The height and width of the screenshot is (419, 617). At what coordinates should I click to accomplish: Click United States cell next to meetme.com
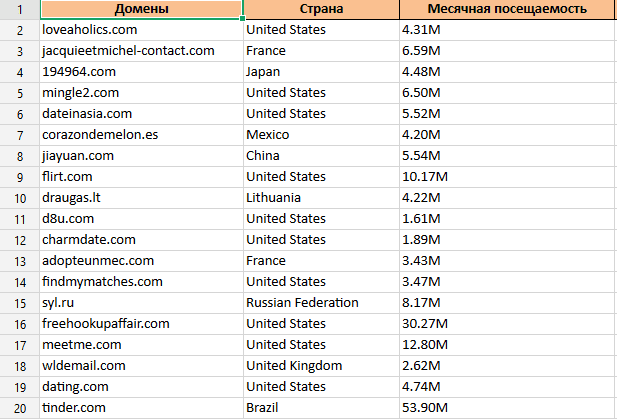point(321,345)
